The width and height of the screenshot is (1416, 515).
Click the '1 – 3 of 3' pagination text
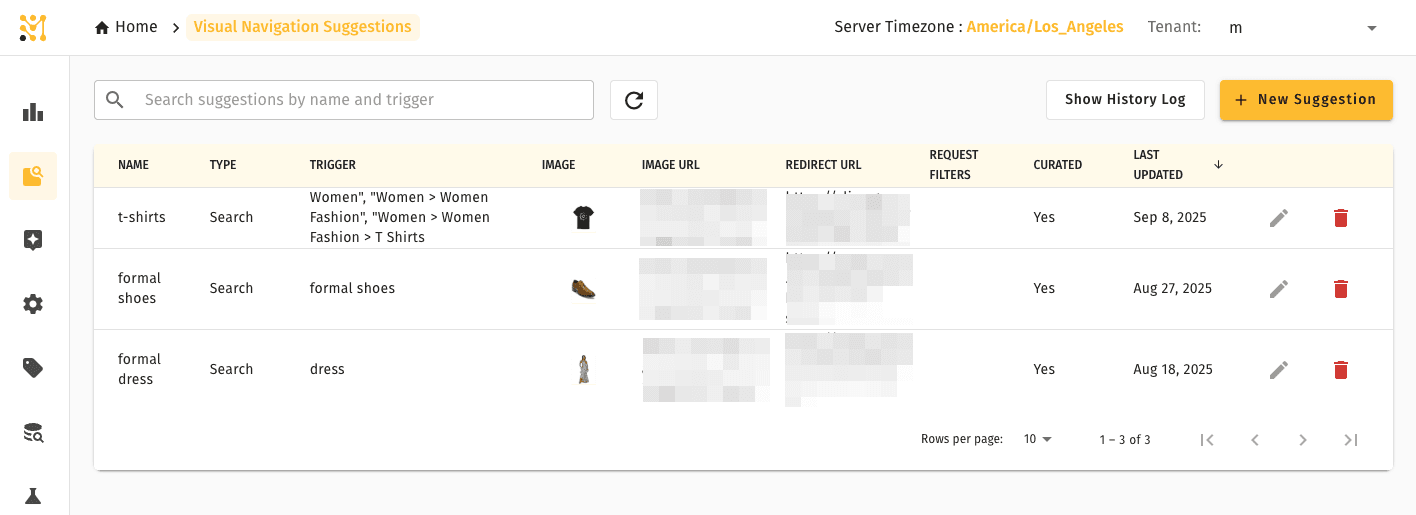click(x=1125, y=440)
